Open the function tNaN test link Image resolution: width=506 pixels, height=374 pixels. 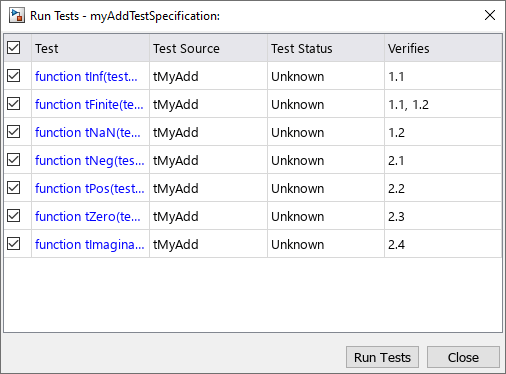tap(88, 133)
